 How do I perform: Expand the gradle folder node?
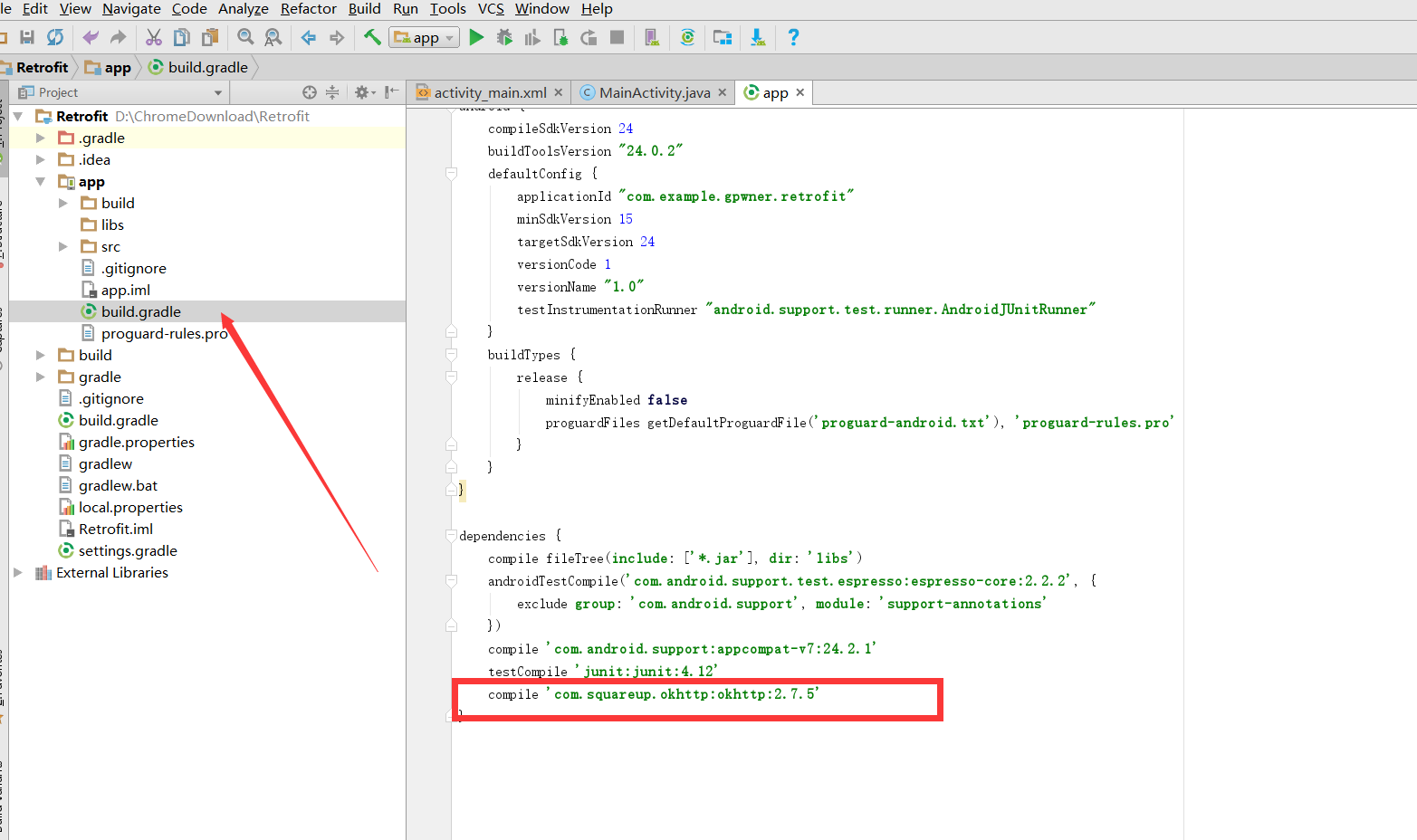(x=40, y=377)
